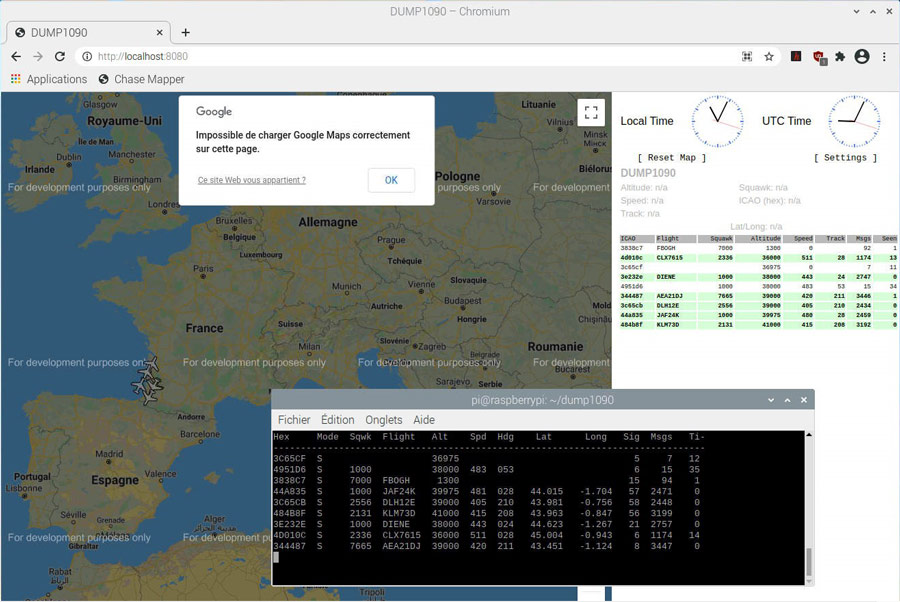Bookmark this page with the star icon
Viewport: 900px width, 602px height.
[x=769, y=56]
